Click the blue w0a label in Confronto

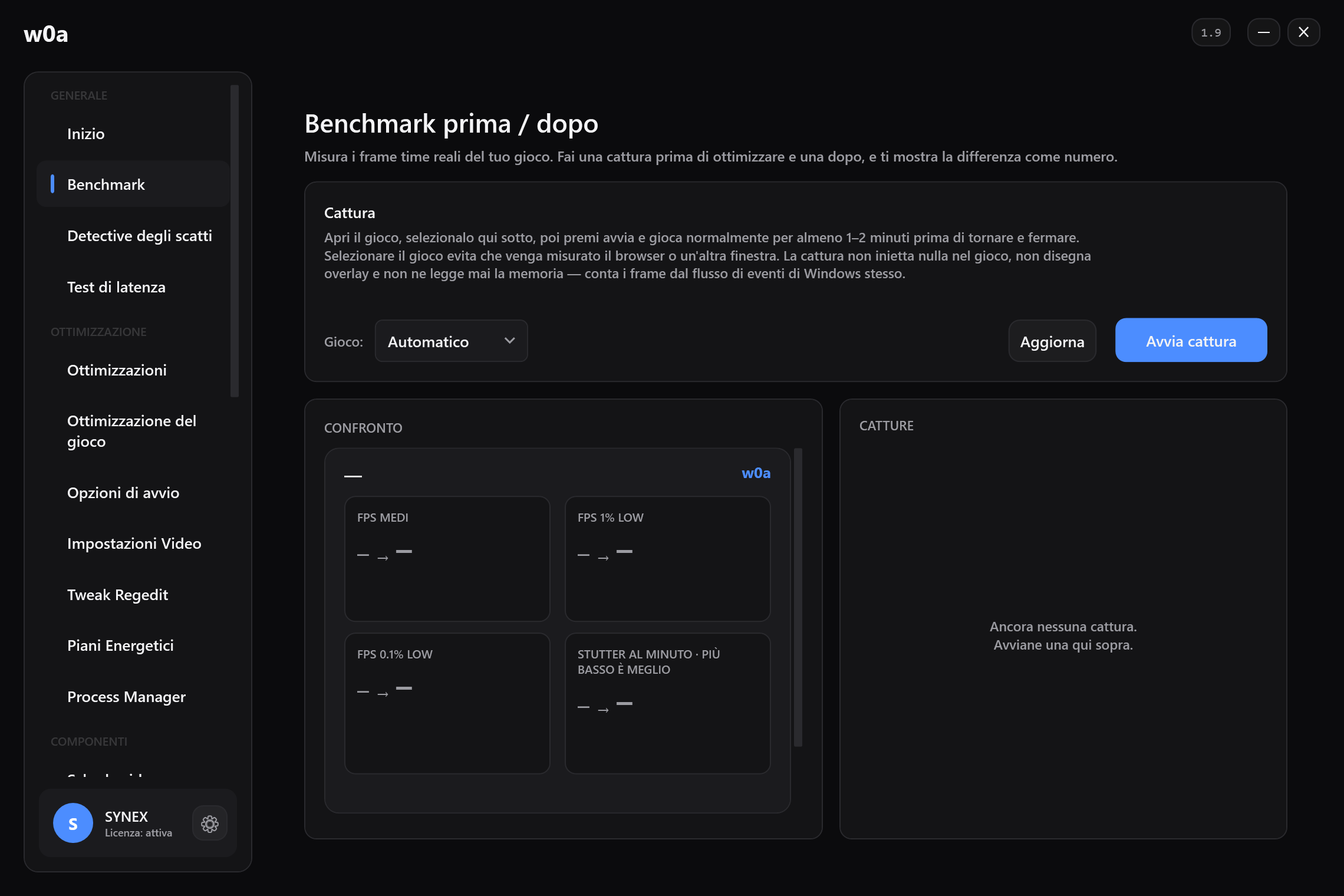[756, 473]
